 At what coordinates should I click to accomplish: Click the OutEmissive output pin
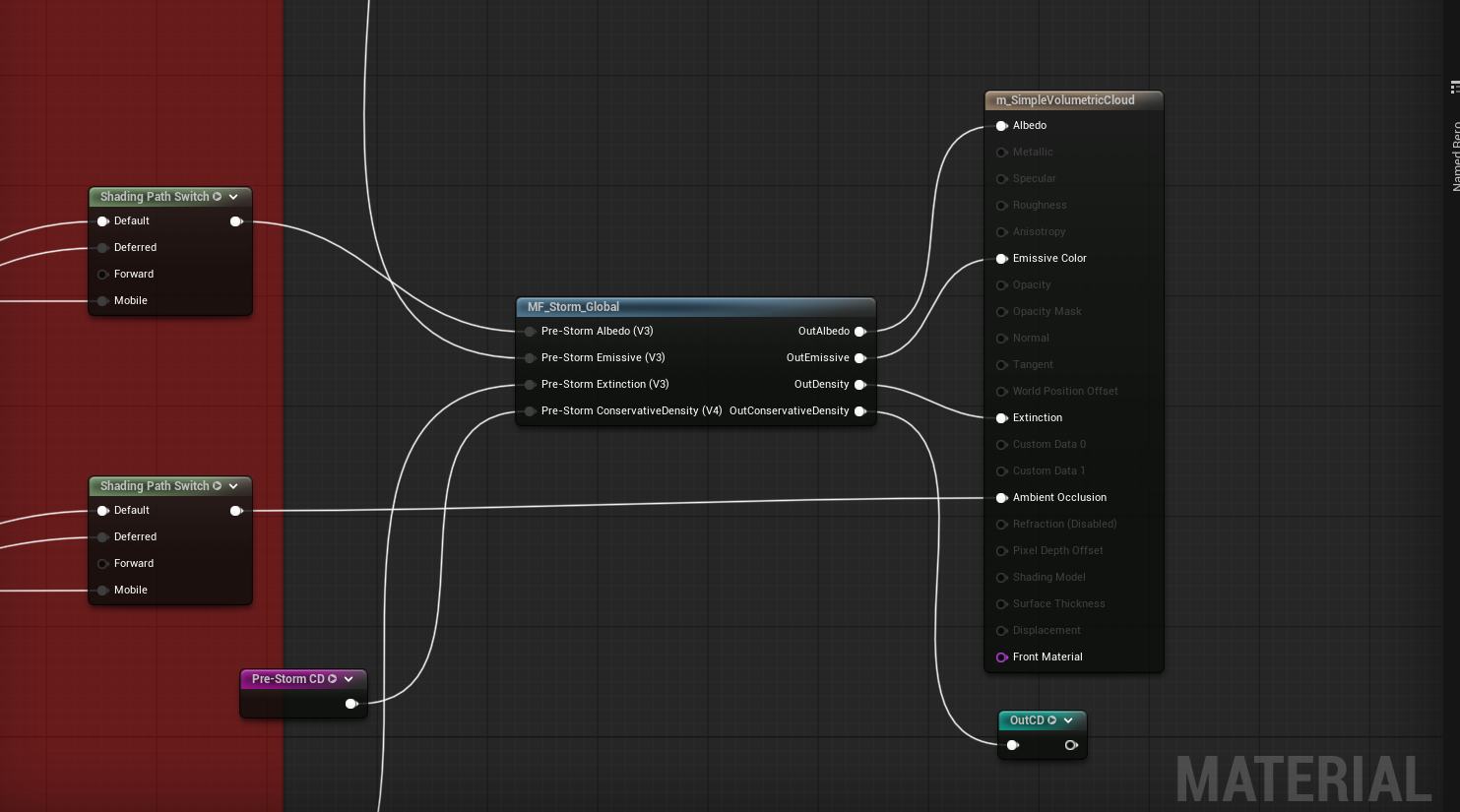(860, 358)
